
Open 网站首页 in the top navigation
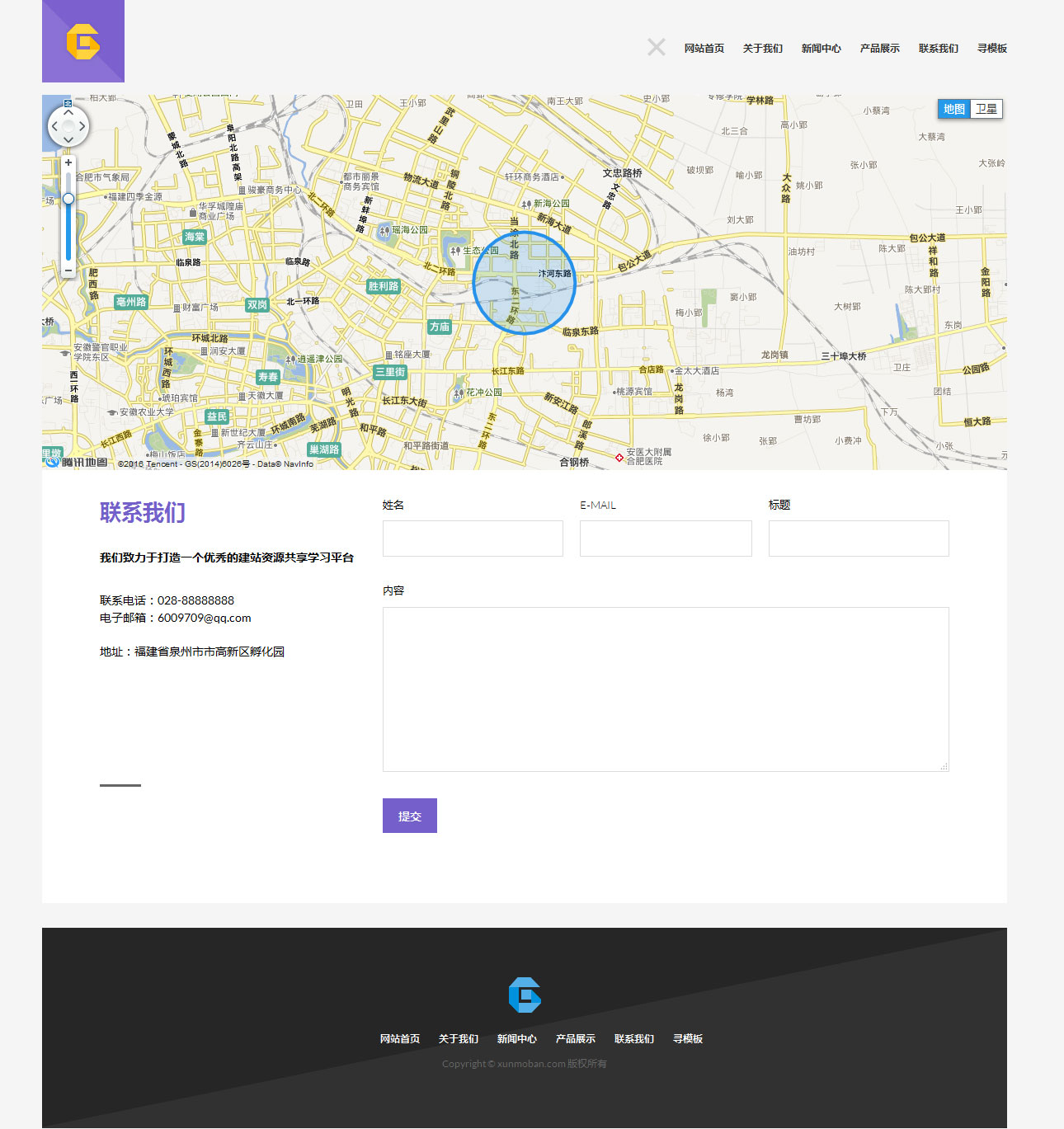click(704, 49)
